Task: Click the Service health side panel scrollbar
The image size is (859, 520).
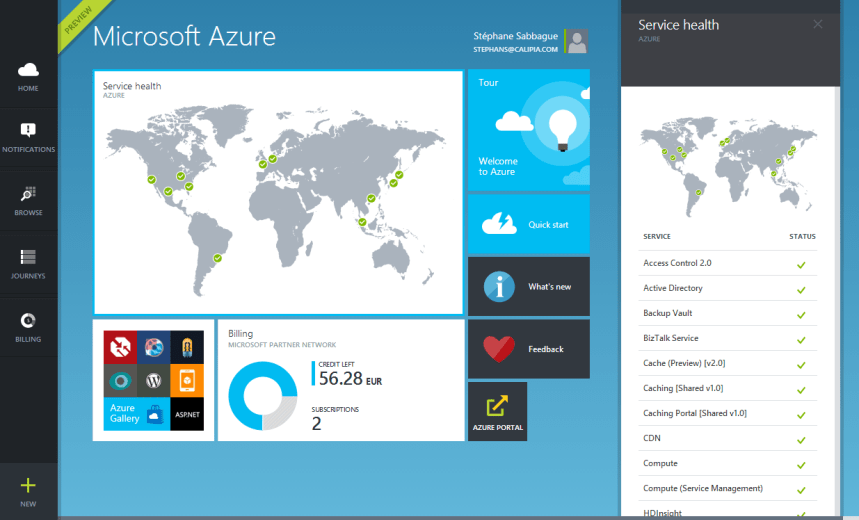Action: pos(837,301)
